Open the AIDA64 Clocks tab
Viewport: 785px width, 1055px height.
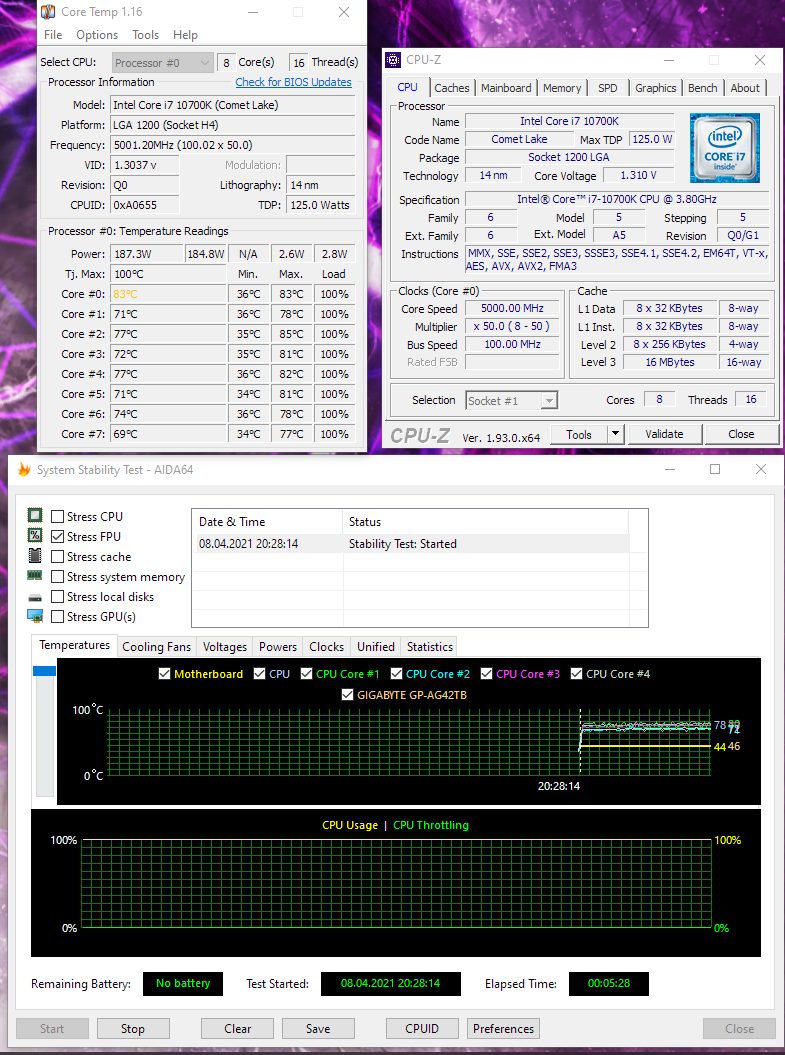[x=326, y=647]
